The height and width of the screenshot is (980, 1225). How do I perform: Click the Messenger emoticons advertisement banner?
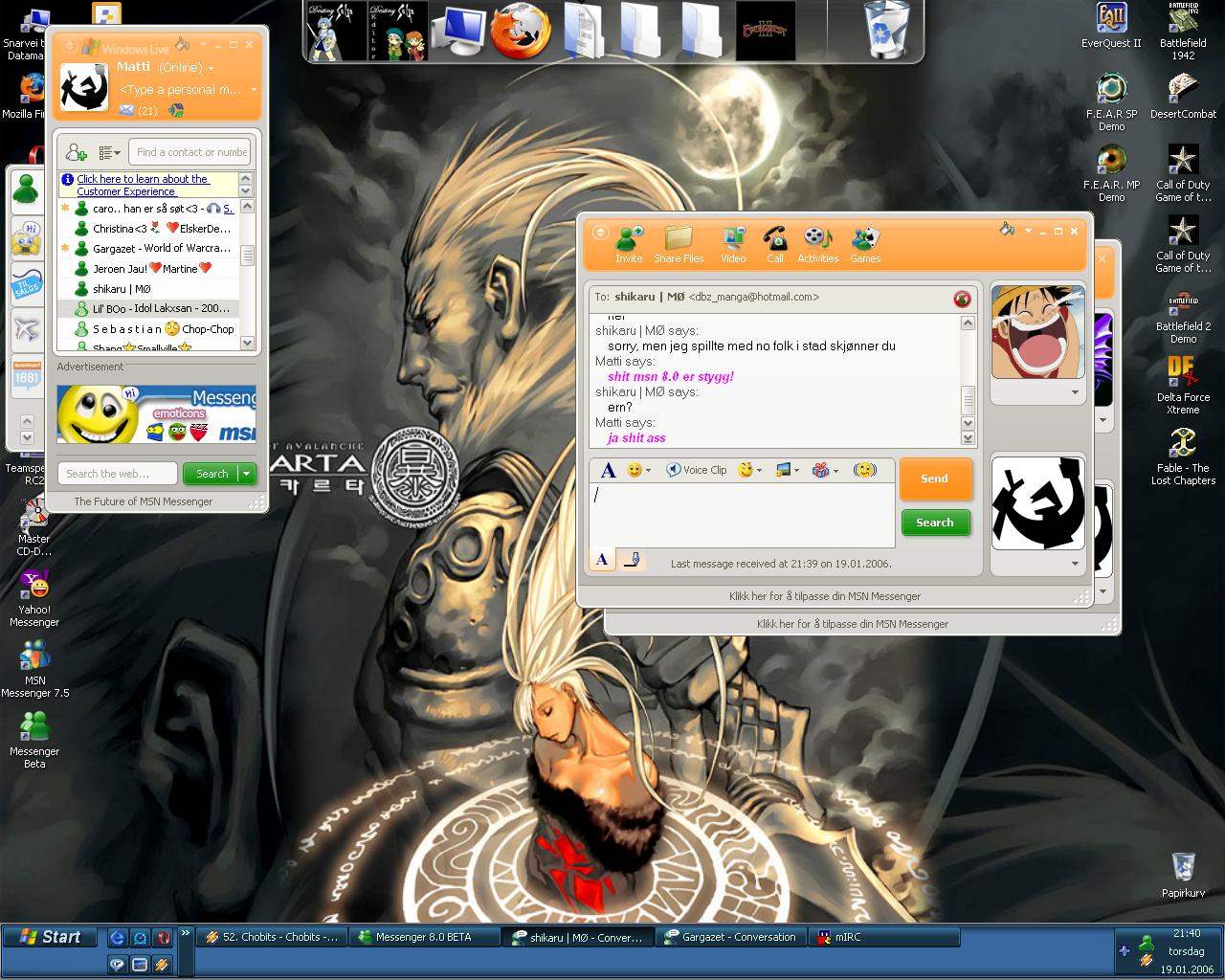156,413
